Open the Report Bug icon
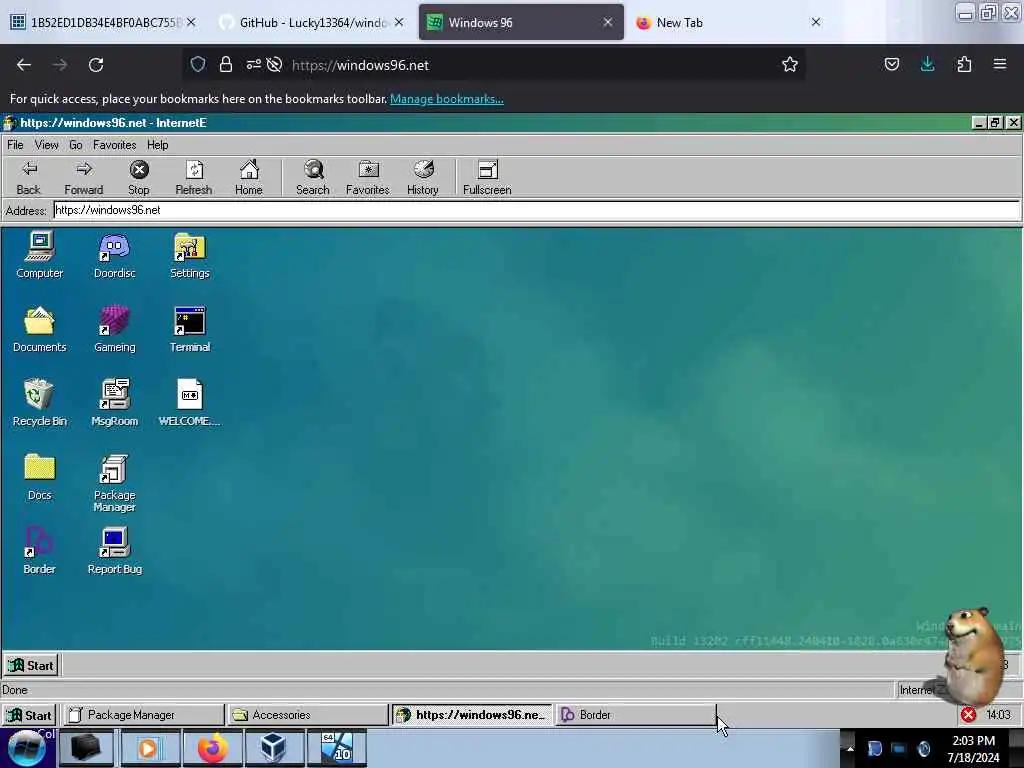The image size is (1024, 768). click(114, 551)
